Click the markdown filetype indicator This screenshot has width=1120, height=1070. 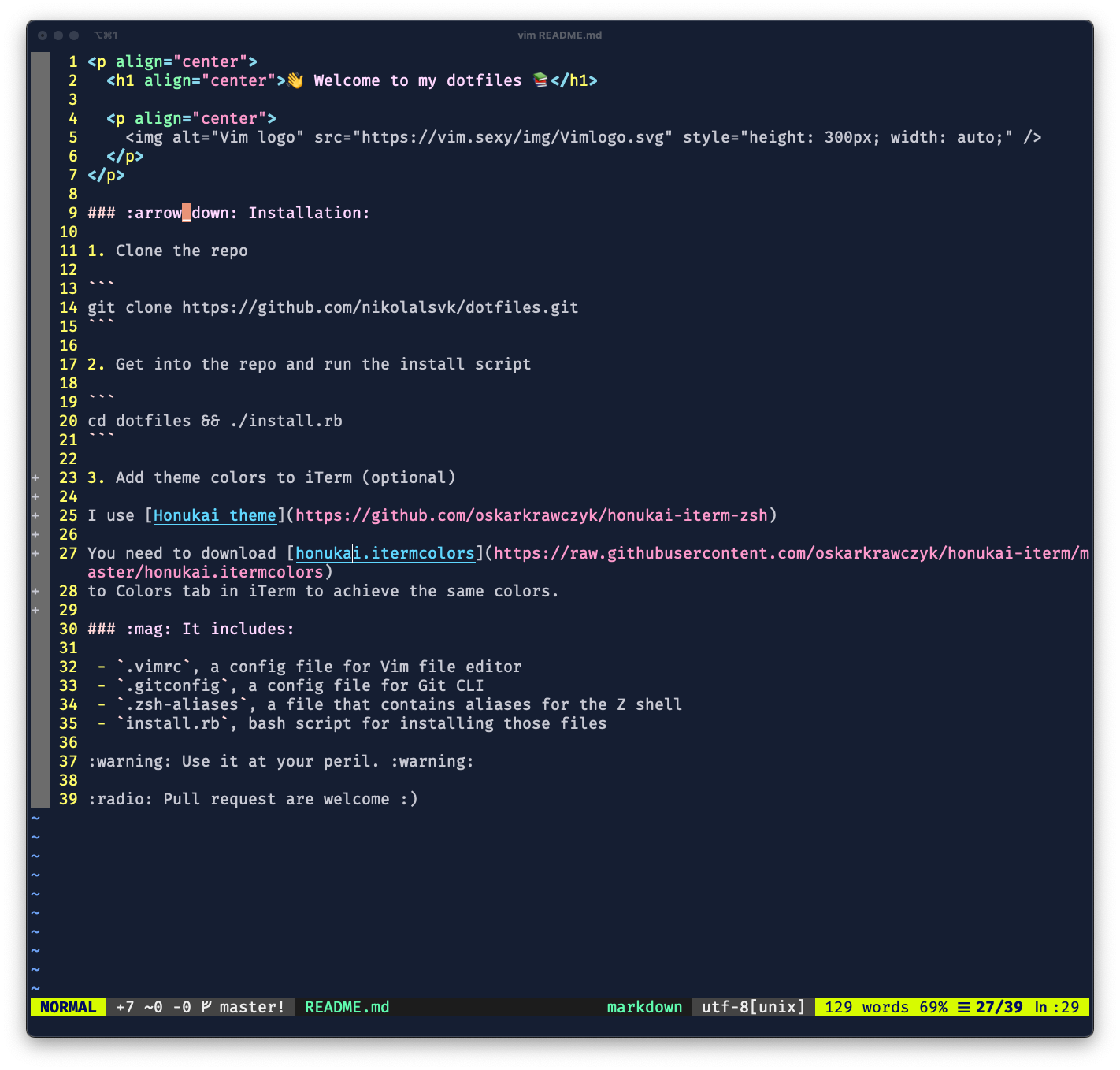(644, 1007)
